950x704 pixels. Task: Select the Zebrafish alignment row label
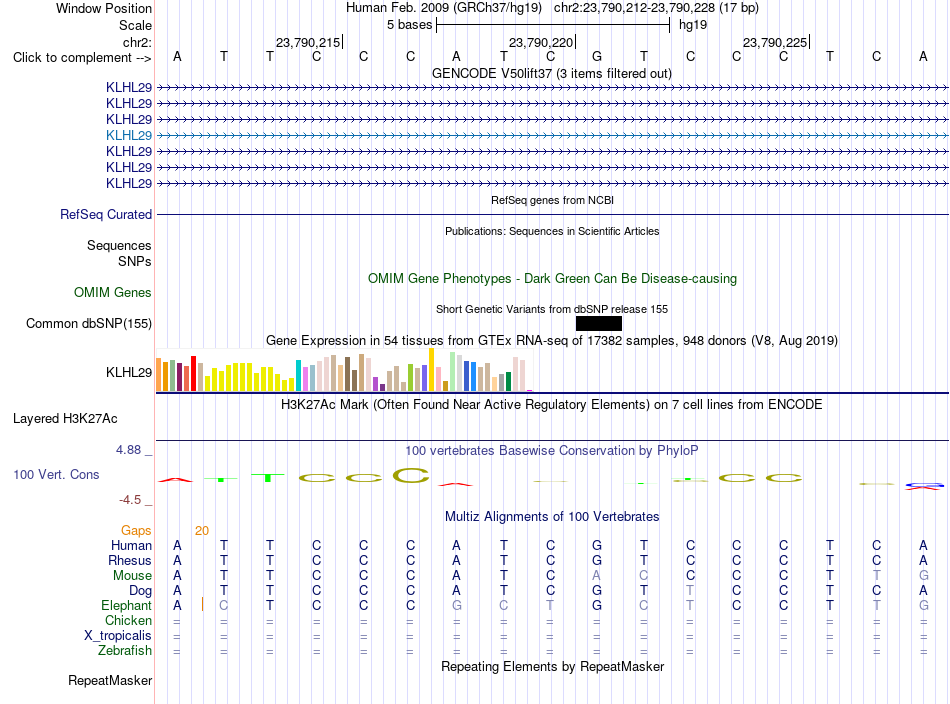click(x=125, y=650)
